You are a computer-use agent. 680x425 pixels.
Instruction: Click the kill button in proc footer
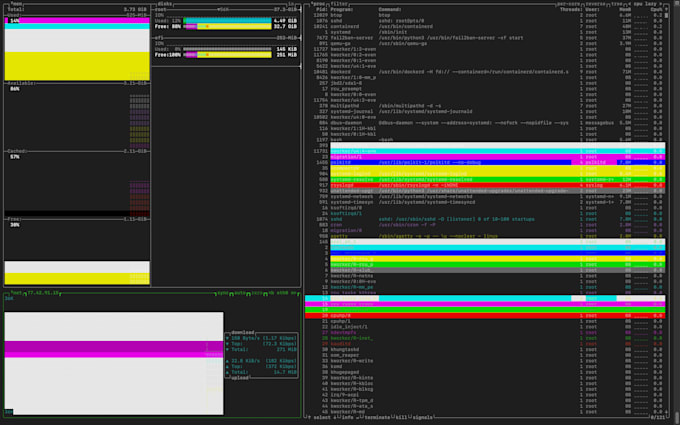click(401, 417)
